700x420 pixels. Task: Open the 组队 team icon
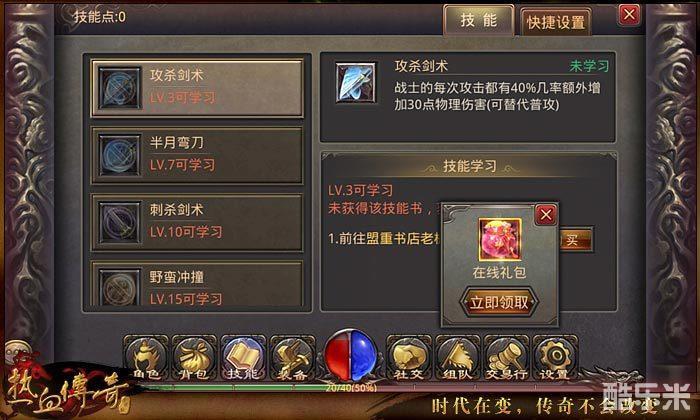coord(458,358)
